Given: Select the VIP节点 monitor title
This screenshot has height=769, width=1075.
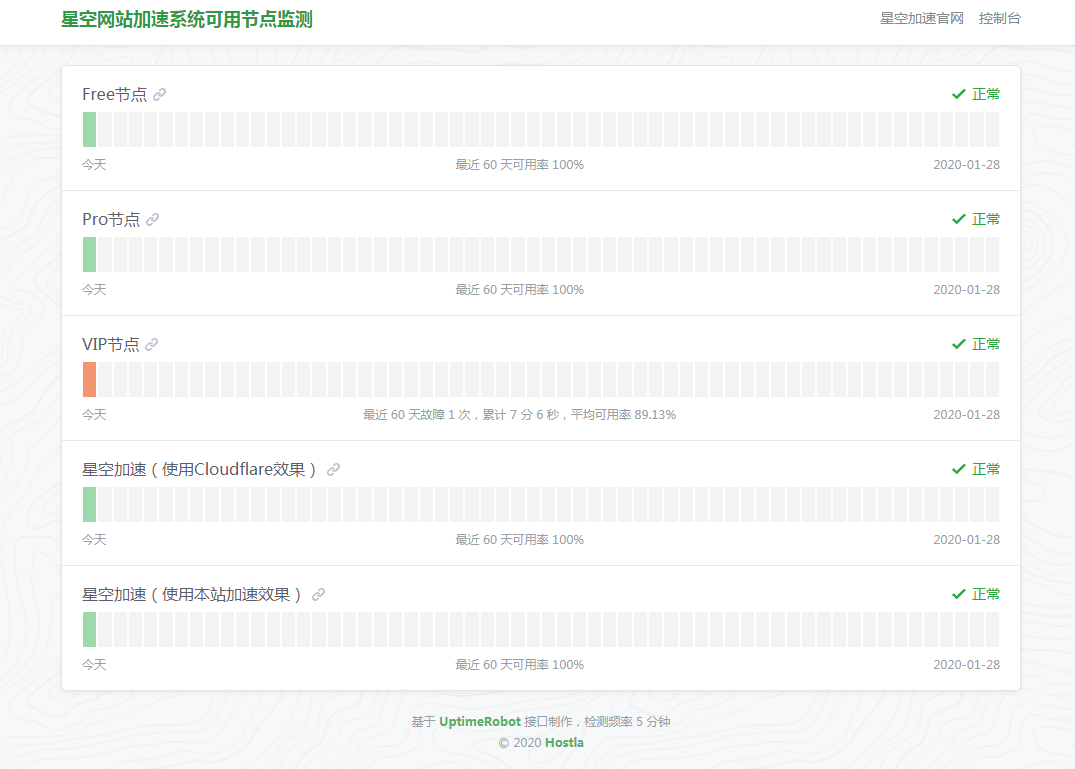Looking at the screenshot, I should click(110, 344).
